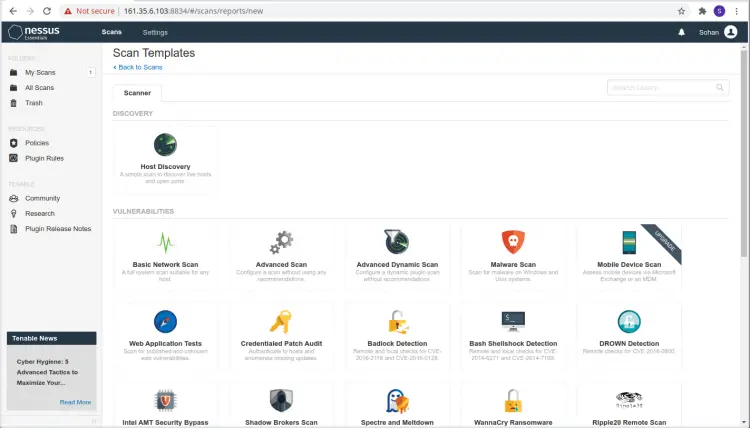The height and width of the screenshot is (428, 750).
Task: Pick the Badlock Detection padlock icon
Action: 397,321
